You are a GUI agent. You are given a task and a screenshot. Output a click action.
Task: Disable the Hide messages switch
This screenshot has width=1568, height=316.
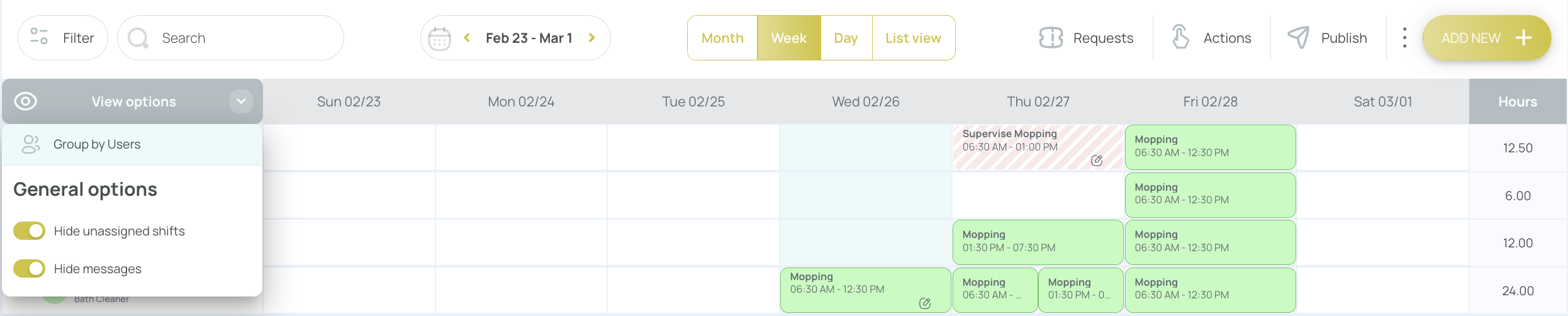tap(29, 269)
